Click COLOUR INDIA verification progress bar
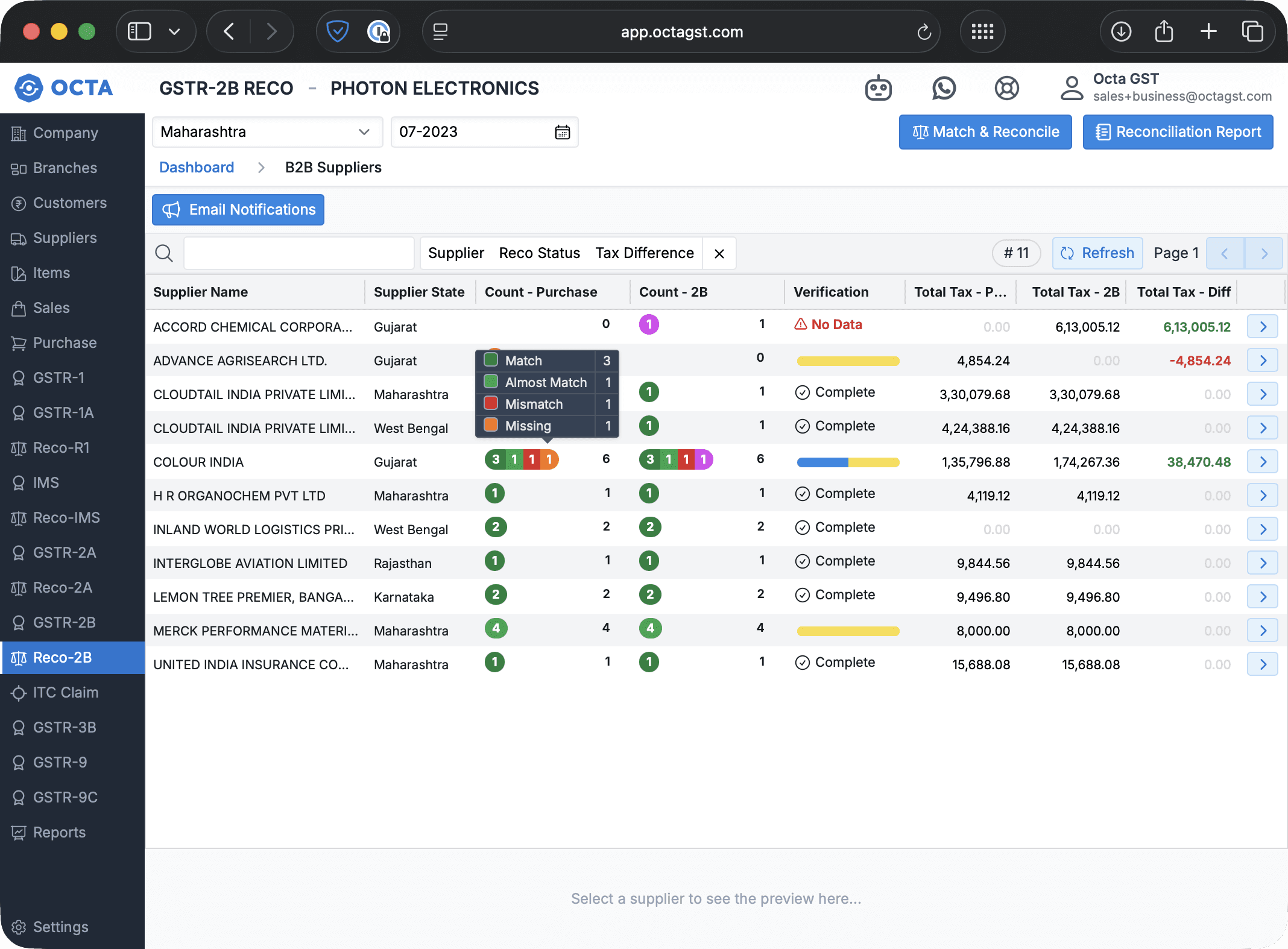 pos(847,462)
